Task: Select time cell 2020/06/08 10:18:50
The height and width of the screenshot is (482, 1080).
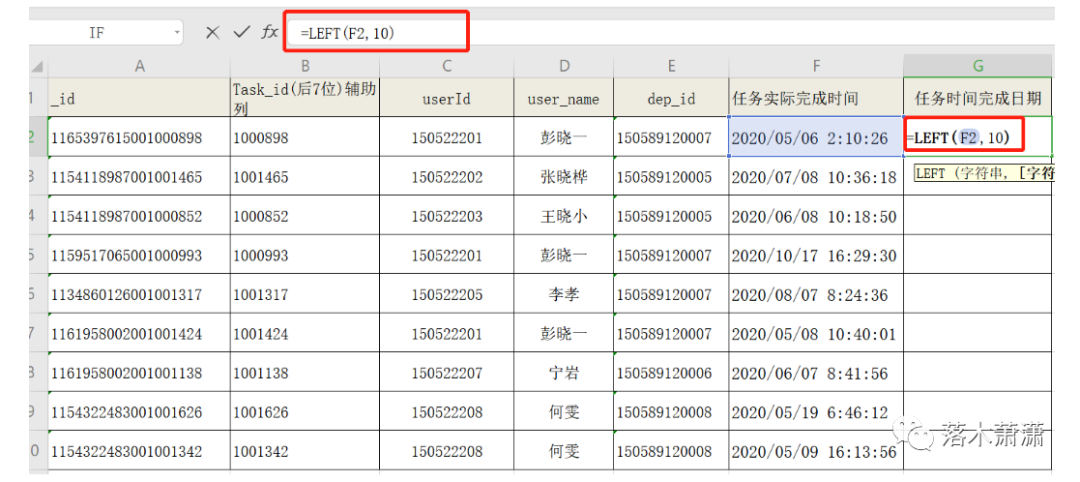Action: pos(816,216)
